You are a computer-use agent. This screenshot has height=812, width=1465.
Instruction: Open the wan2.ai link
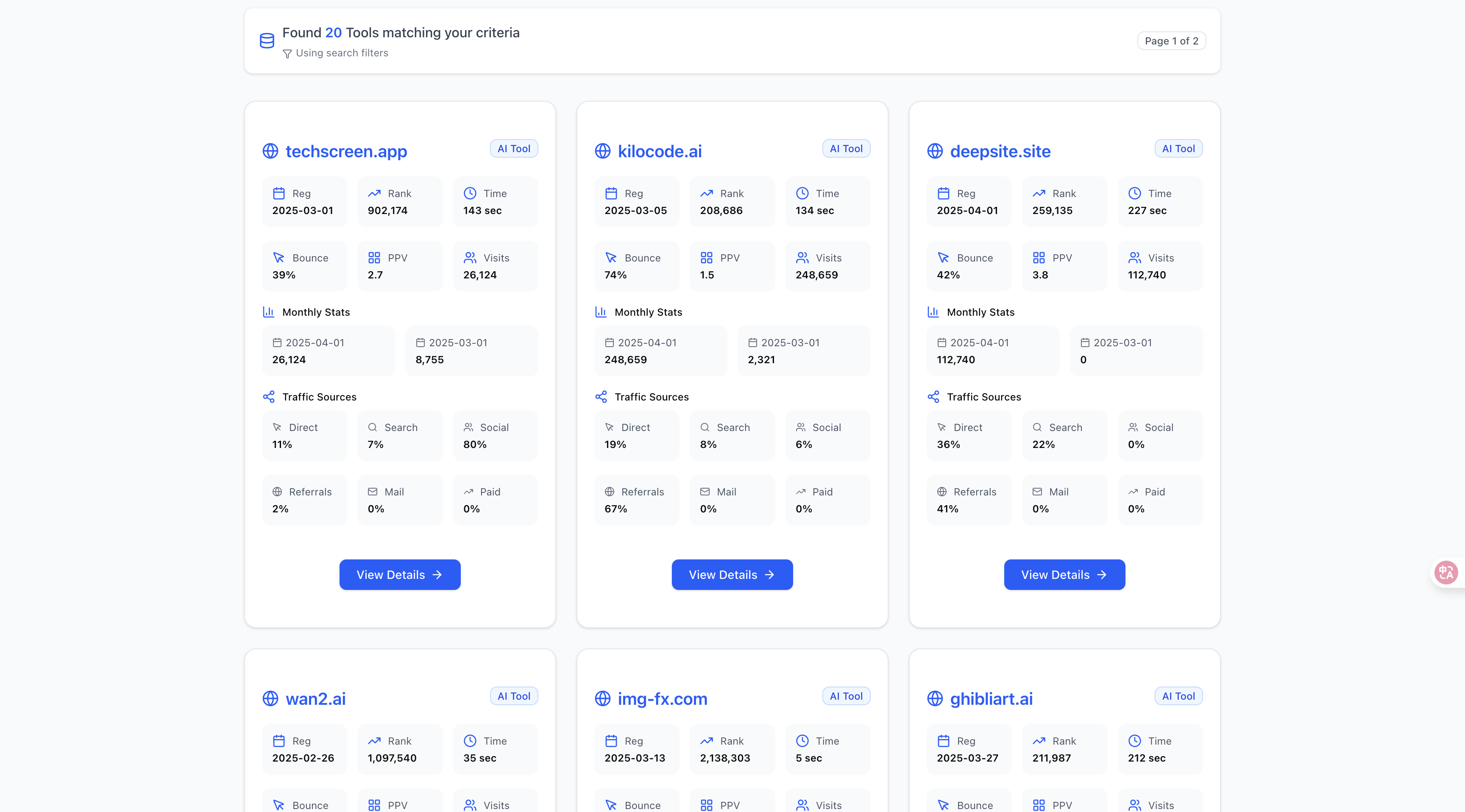[x=316, y=698]
